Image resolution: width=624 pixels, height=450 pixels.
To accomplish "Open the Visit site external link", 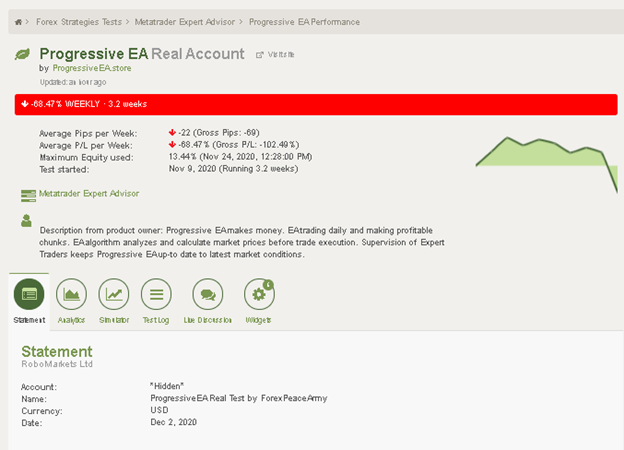I will [281, 55].
